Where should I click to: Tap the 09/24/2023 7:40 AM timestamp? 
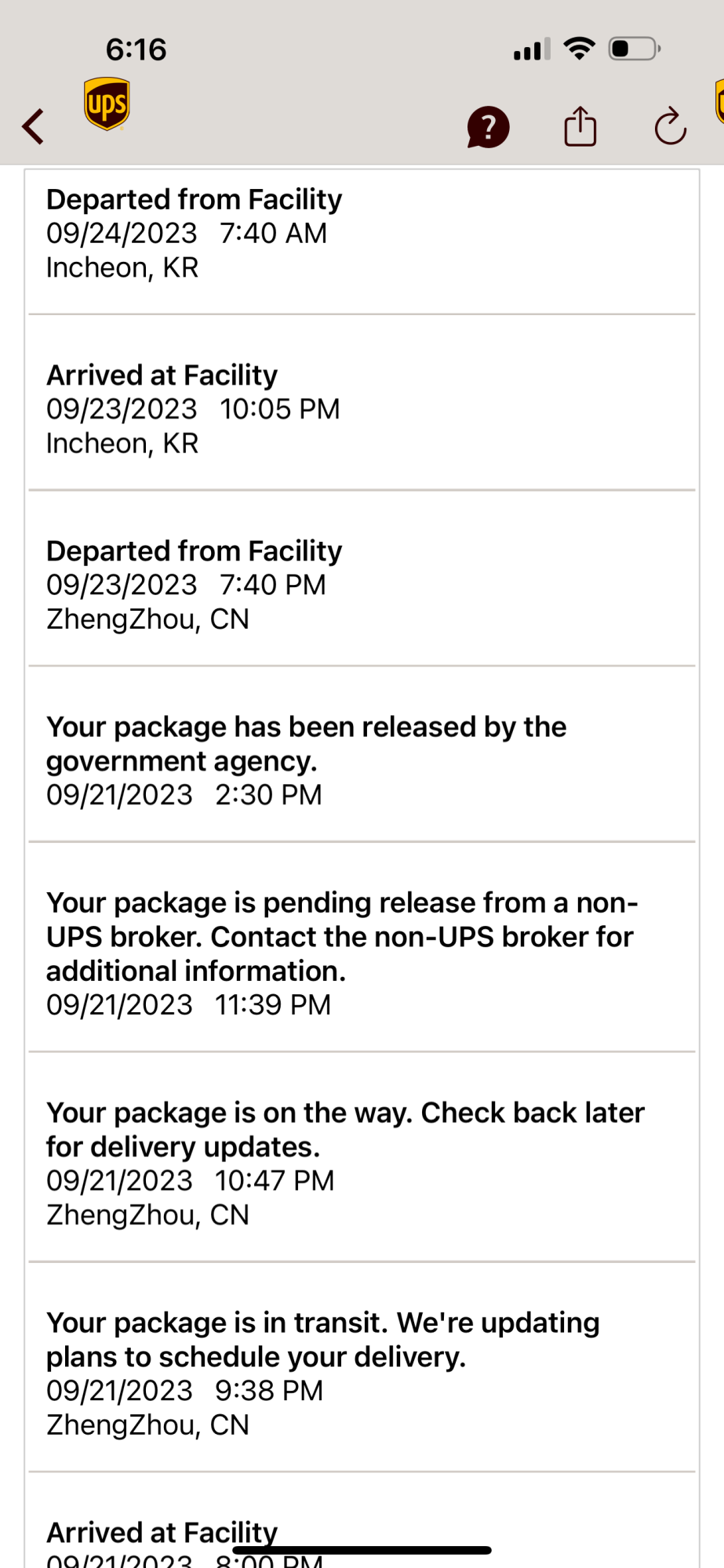coord(187,234)
